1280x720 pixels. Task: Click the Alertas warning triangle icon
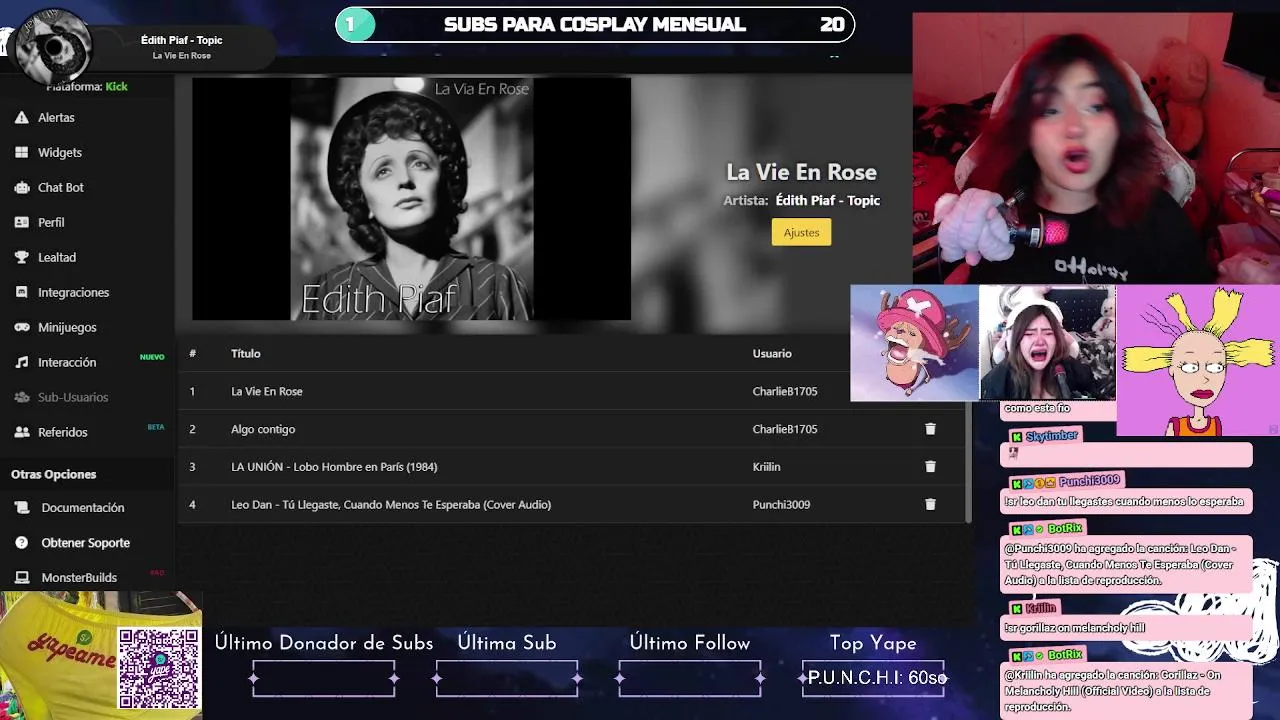click(x=21, y=117)
